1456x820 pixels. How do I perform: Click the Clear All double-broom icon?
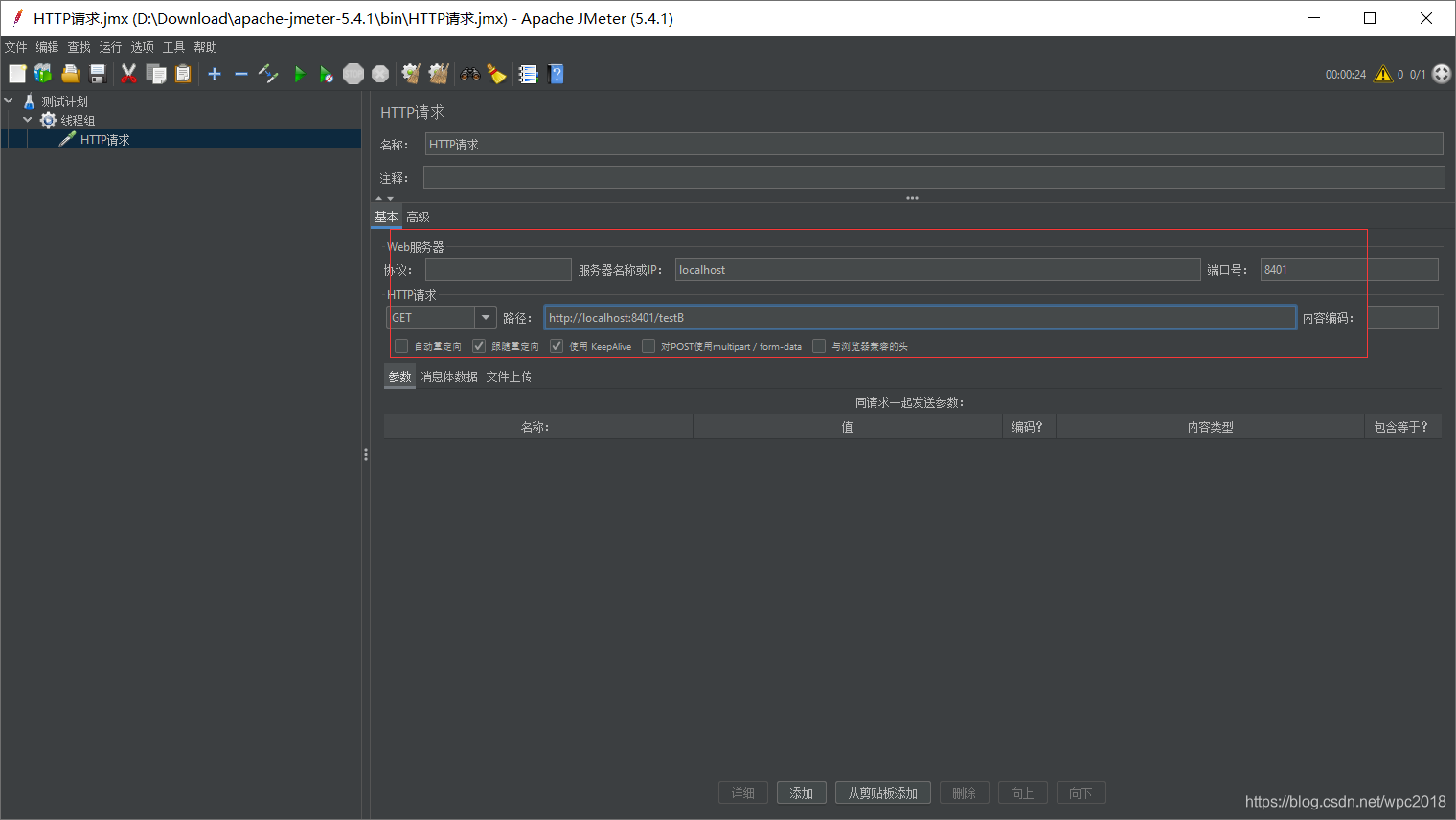point(439,74)
